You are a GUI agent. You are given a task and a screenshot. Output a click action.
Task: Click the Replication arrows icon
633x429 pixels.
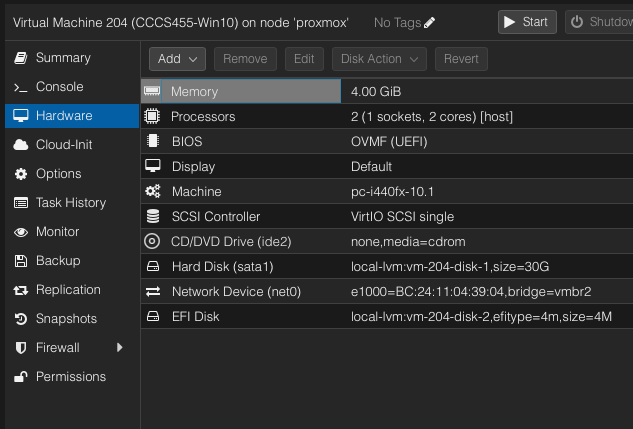click(x=21, y=290)
